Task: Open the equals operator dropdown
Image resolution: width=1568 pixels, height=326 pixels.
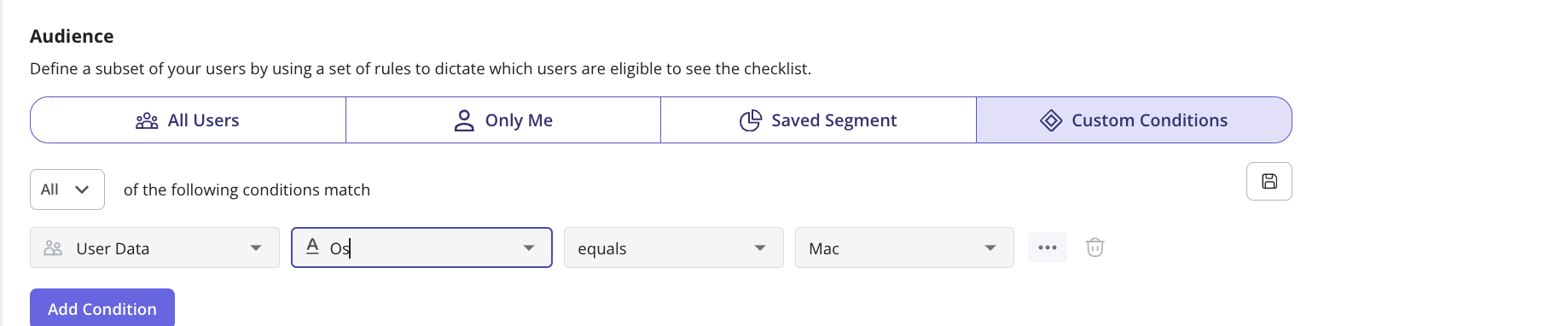Action: 674,247
